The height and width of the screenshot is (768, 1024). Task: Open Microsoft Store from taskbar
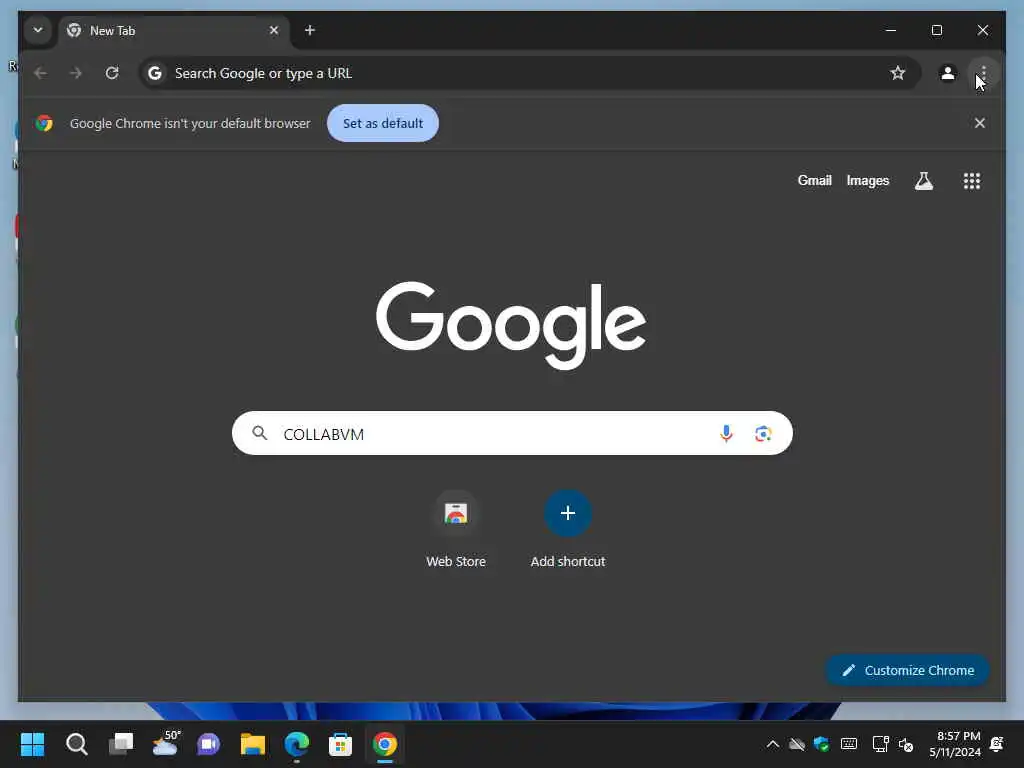[340, 744]
